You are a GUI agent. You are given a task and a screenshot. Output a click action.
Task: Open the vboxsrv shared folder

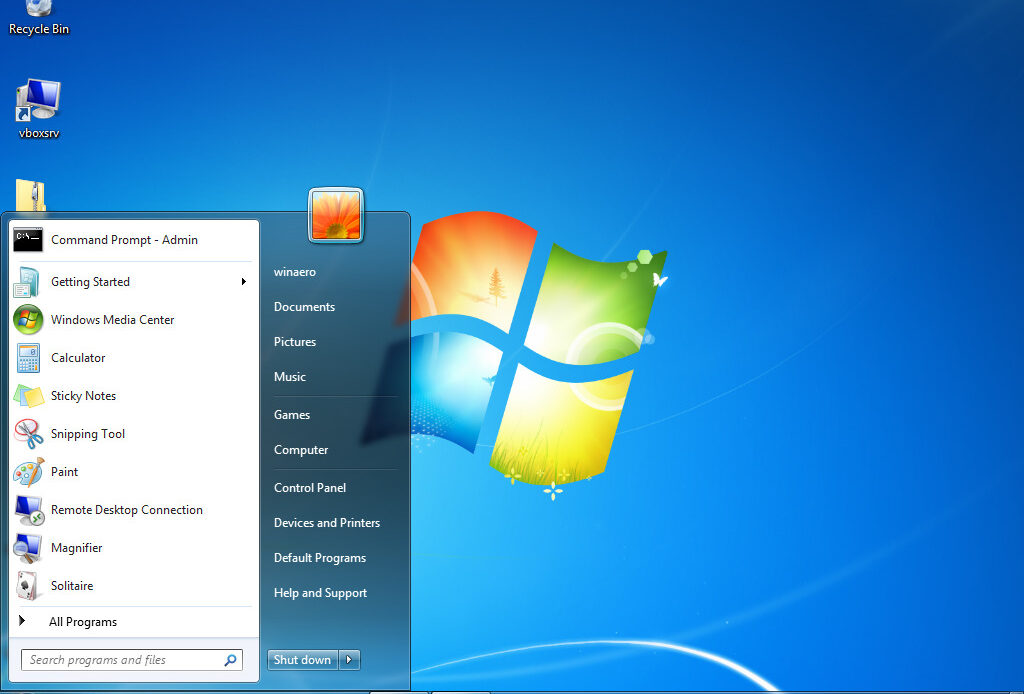click(38, 100)
